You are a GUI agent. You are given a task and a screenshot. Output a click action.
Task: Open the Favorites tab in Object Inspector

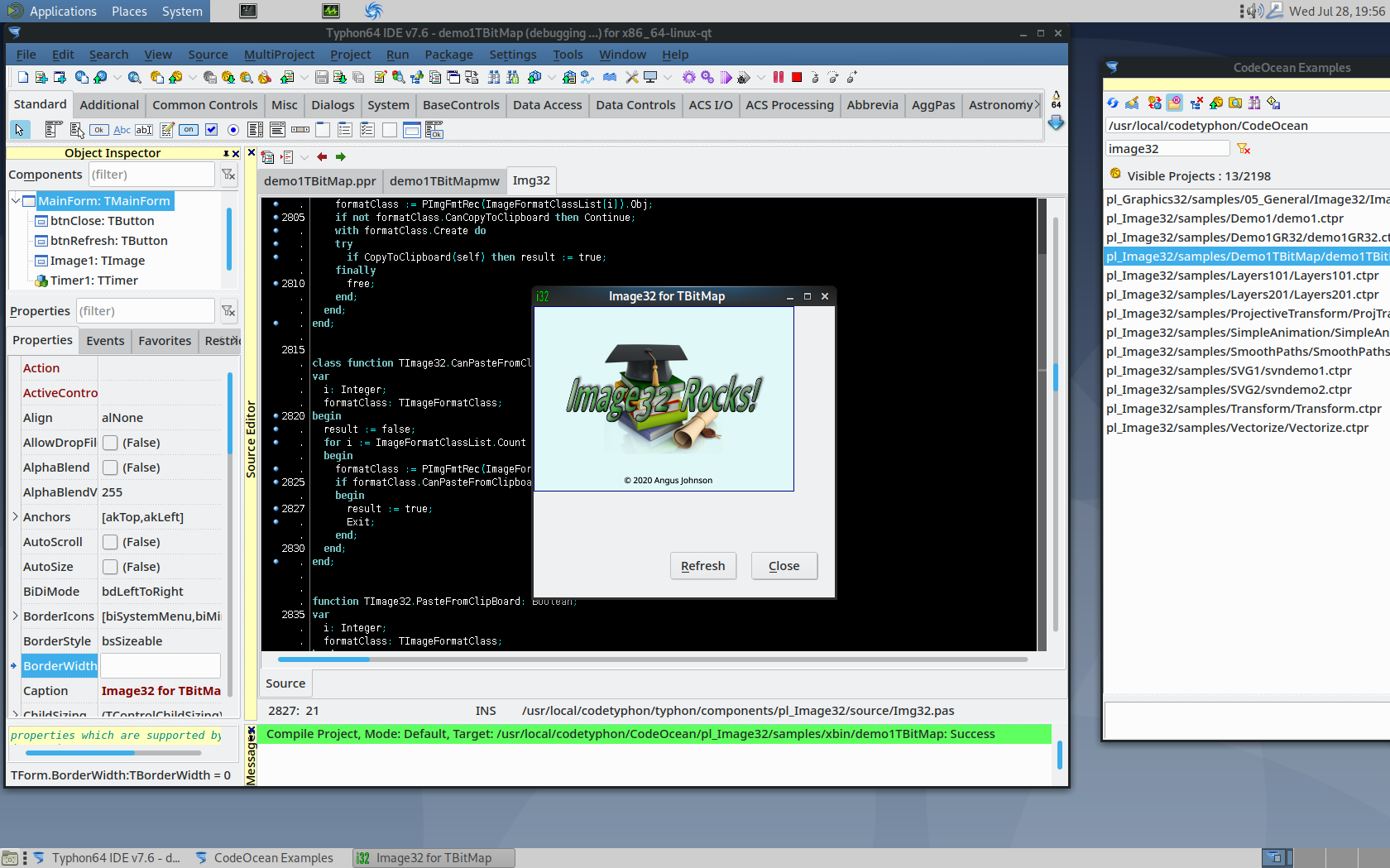click(165, 341)
